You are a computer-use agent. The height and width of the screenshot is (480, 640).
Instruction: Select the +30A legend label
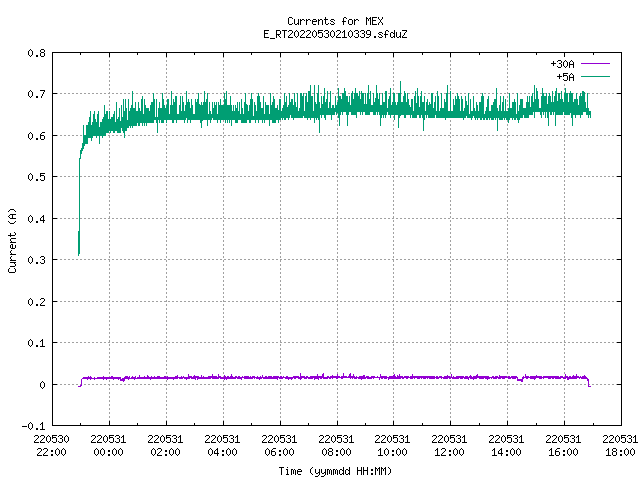562,64
